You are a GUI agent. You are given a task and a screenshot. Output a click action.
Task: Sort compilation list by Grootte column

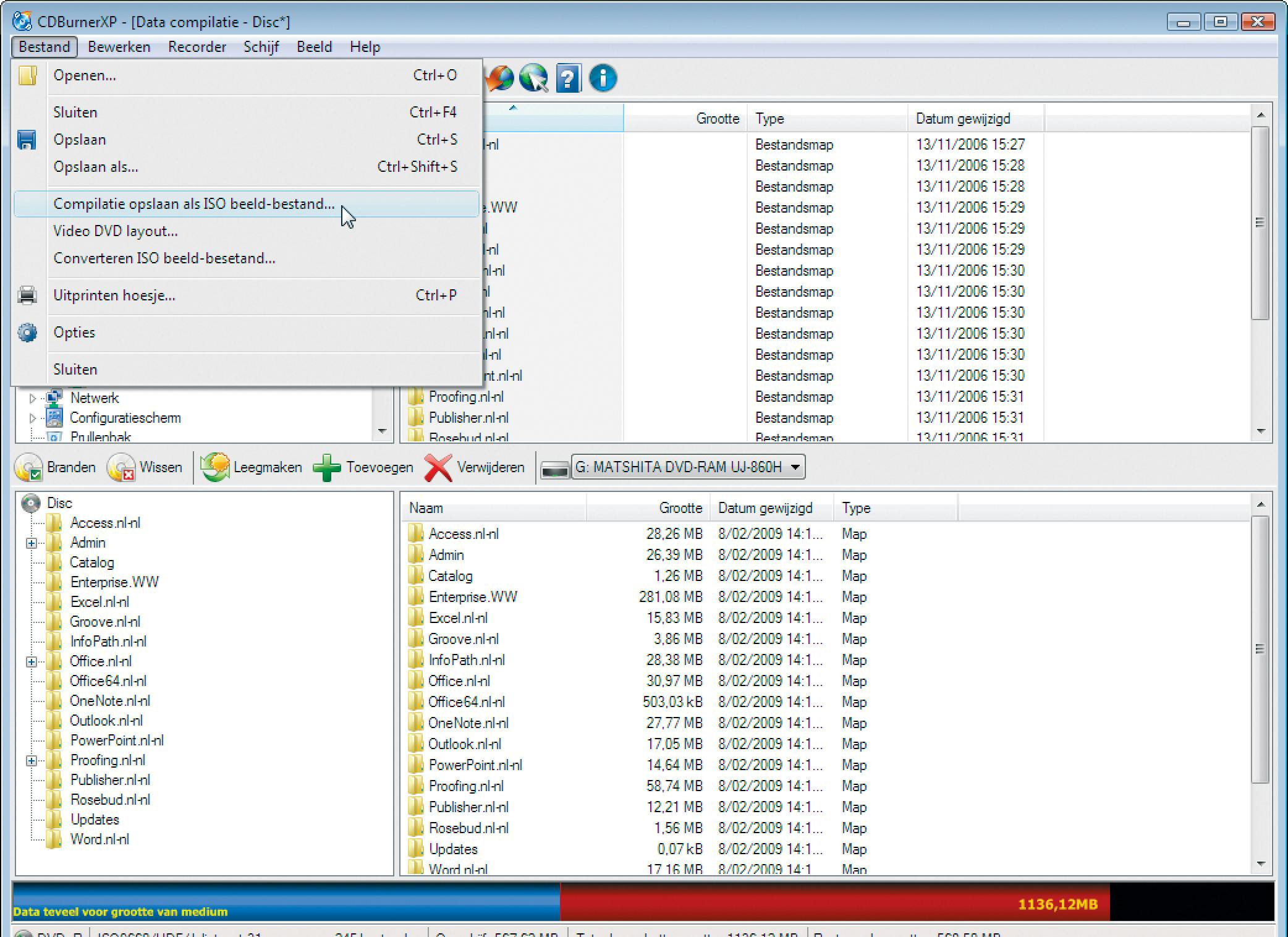(680, 508)
